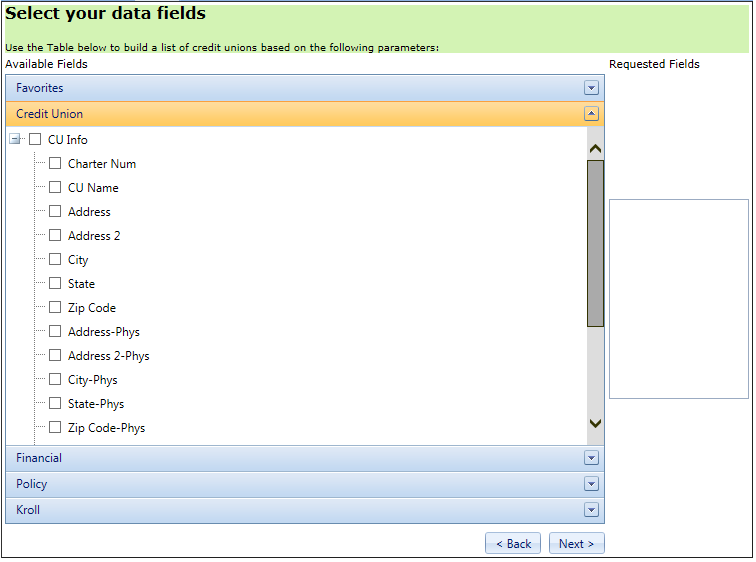
Task: Collapse the Credit Union section arrow icon
Action: [591, 114]
